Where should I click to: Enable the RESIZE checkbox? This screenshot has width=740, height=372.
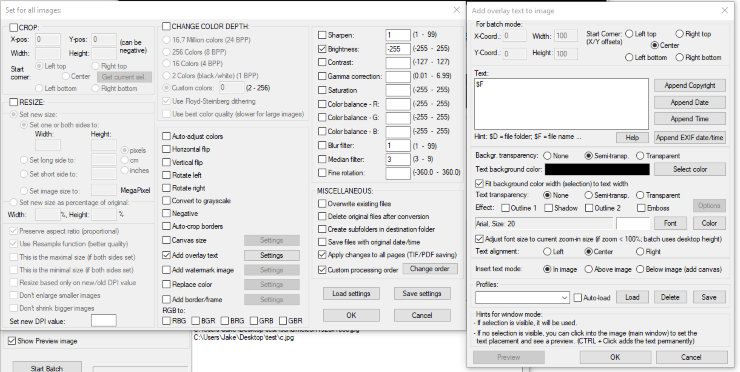[14, 102]
